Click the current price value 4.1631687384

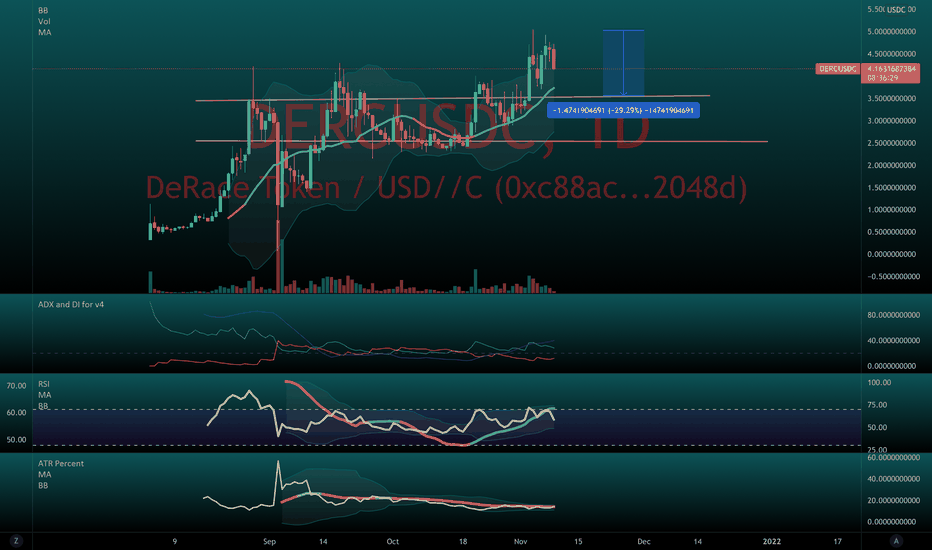pyautogui.click(x=891, y=69)
